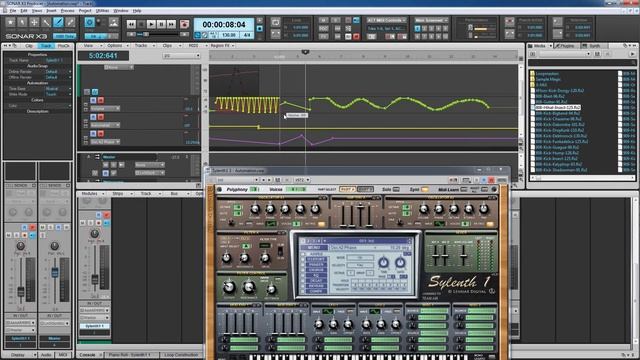Open the File menu
640x360 pixels.
[x=13, y=11]
